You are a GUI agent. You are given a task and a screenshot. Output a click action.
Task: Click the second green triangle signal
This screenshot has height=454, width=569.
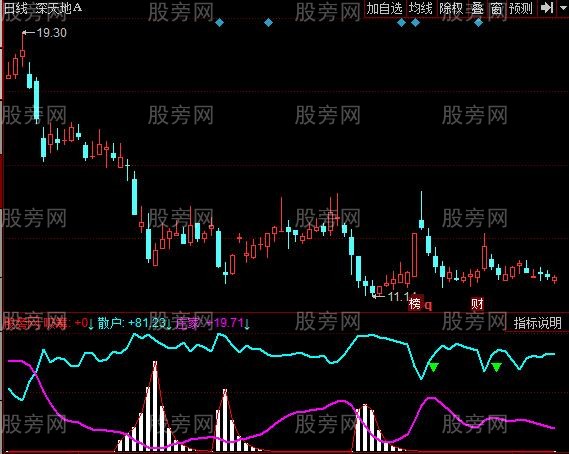pos(496,367)
